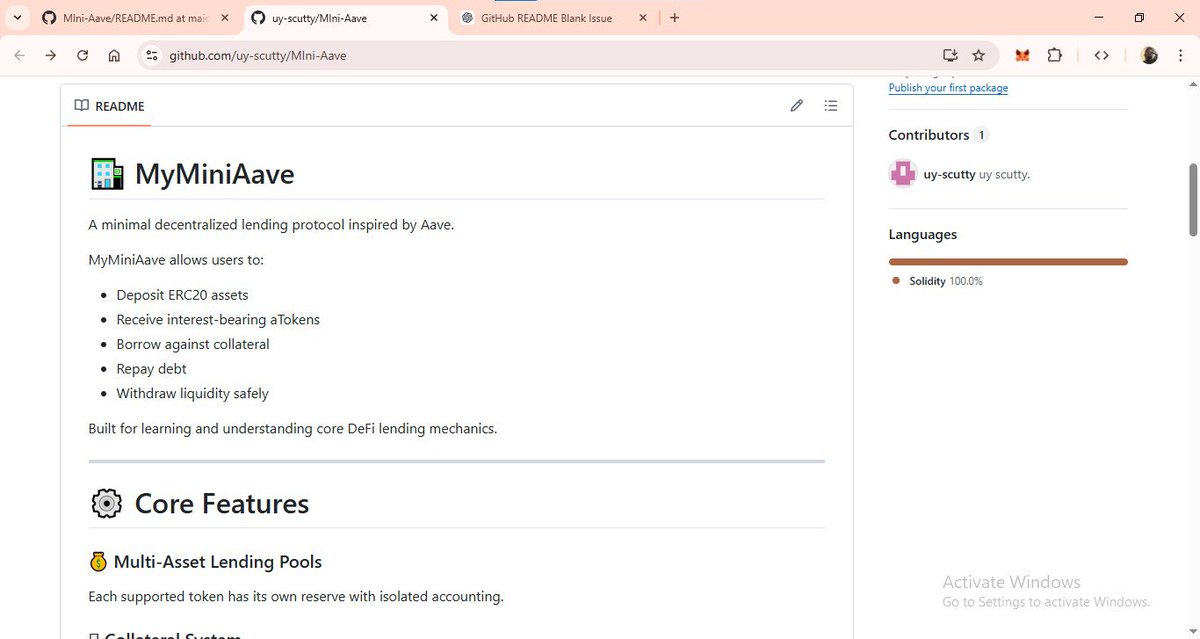The width and height of the screenshot is (1200, 639).
Task: View site information icon in address bar
Action: pyautogui.click(x=152, y=56)
